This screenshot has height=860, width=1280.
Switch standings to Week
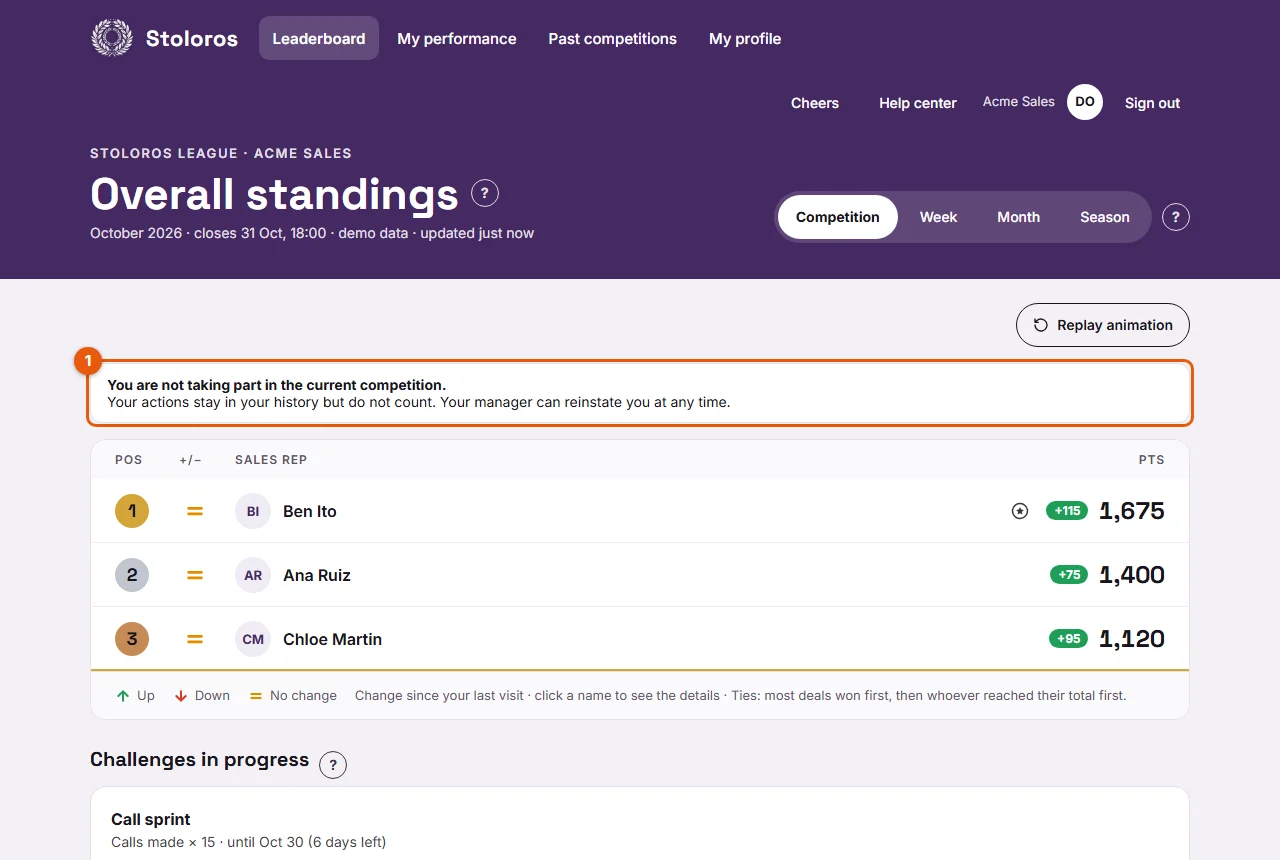[939, 217]
